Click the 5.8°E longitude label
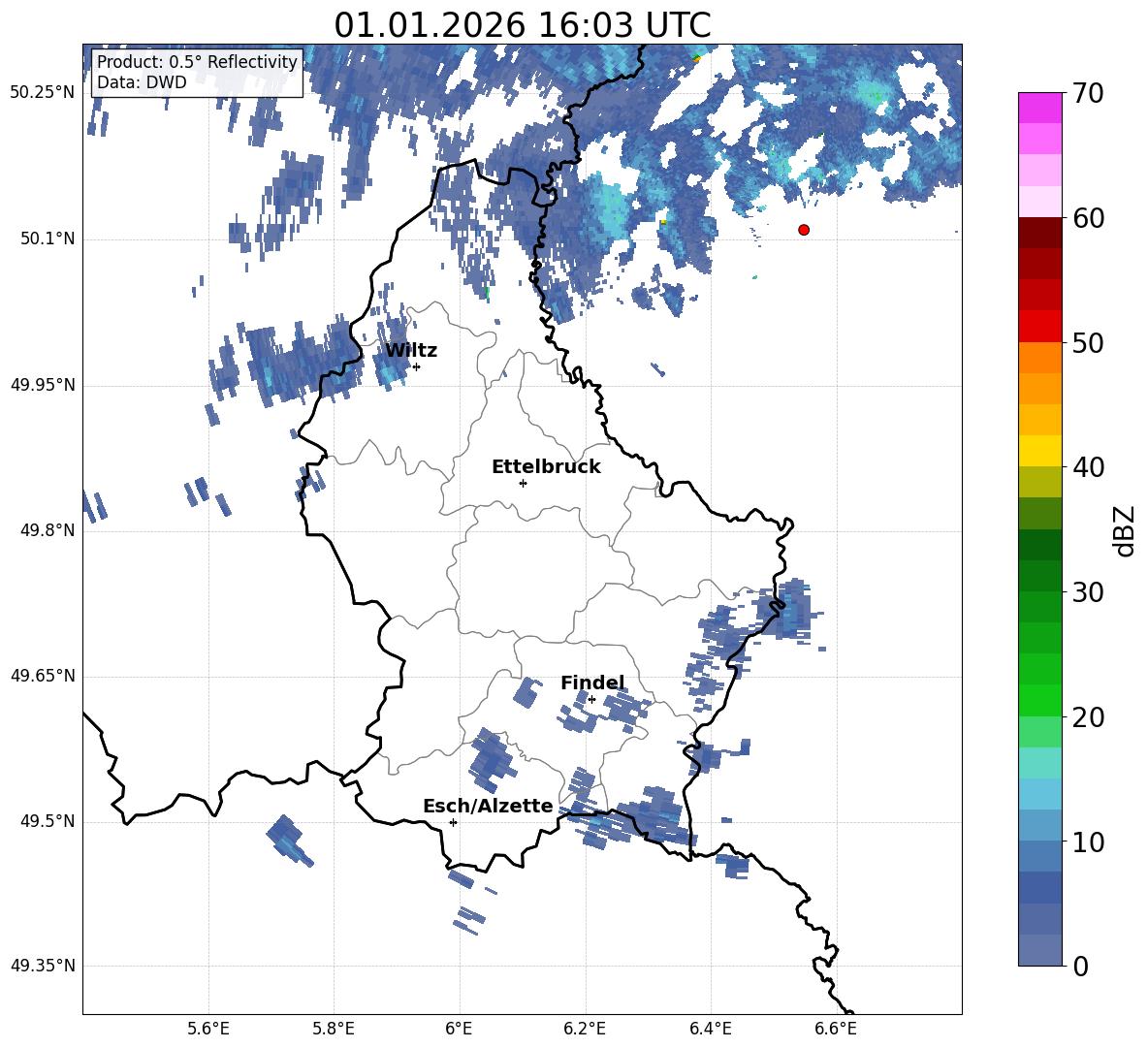The height and width of the screenshot is (1048, 1148). [x=334, y=1029]
